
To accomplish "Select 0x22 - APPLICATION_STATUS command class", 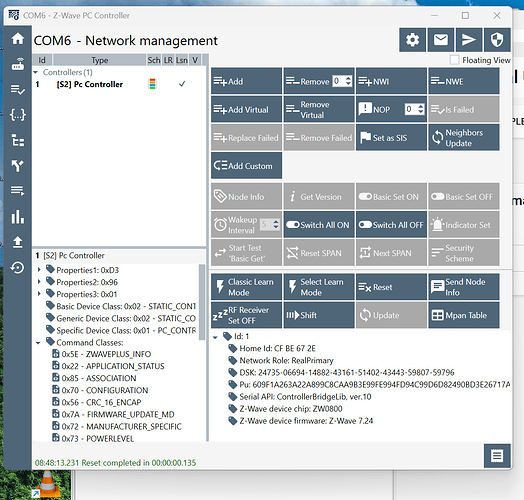I will (108, 366).
